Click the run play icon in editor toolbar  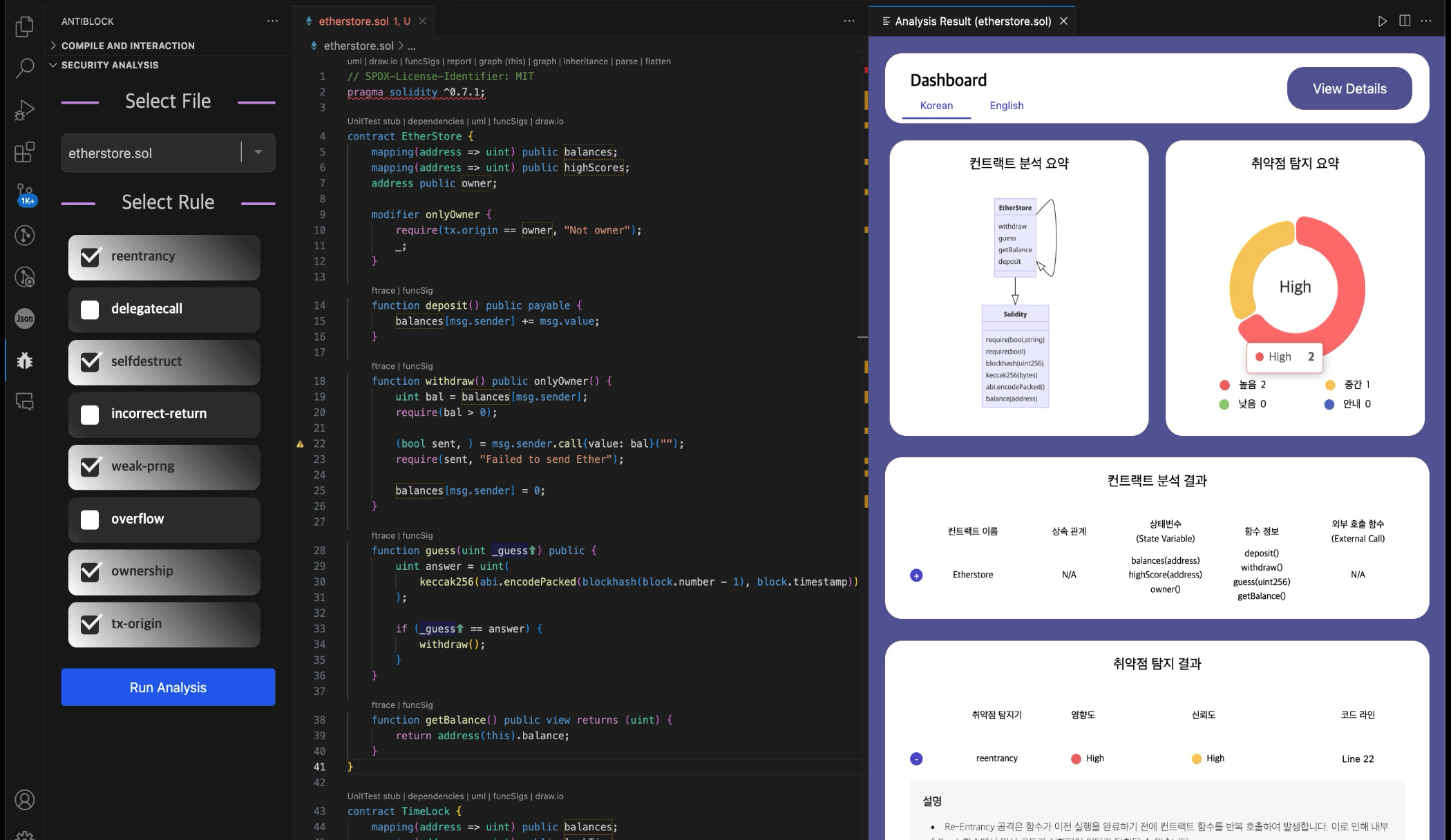point(1382,21)
